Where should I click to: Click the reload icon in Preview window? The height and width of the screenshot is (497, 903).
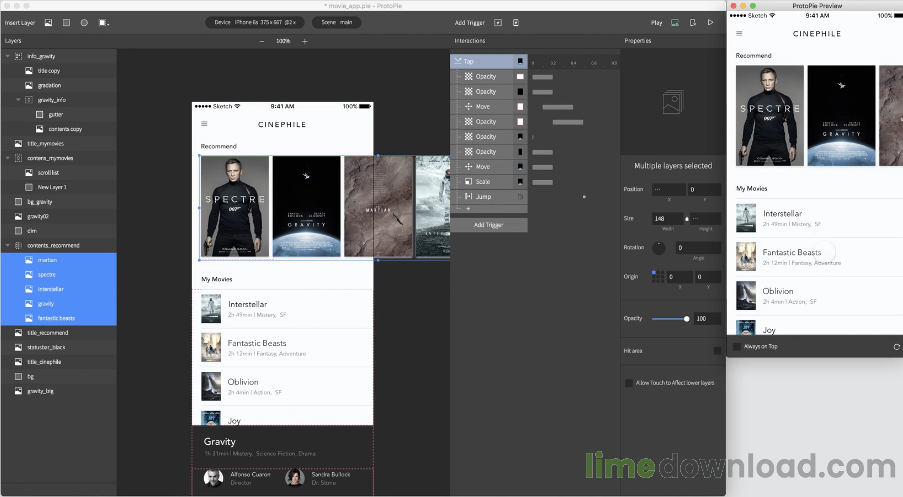(x=896, y=347)
